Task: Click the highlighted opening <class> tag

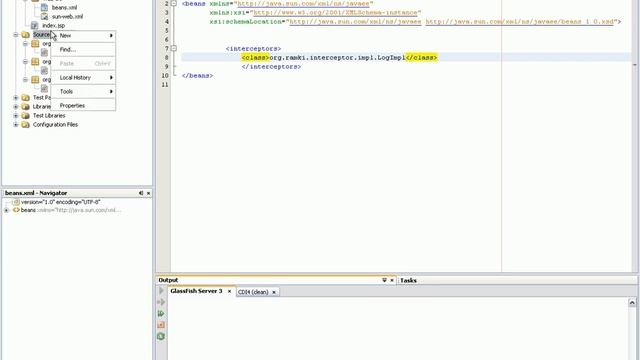Action: point(255,58)
